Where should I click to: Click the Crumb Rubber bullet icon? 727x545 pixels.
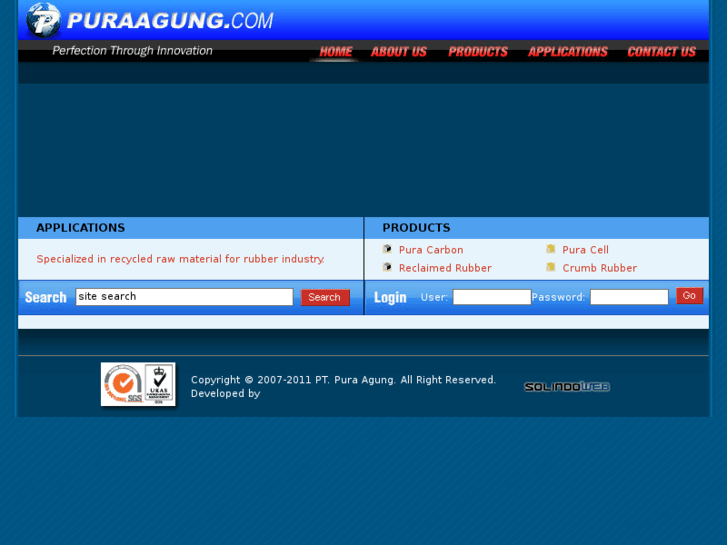(x=551, y=267)
